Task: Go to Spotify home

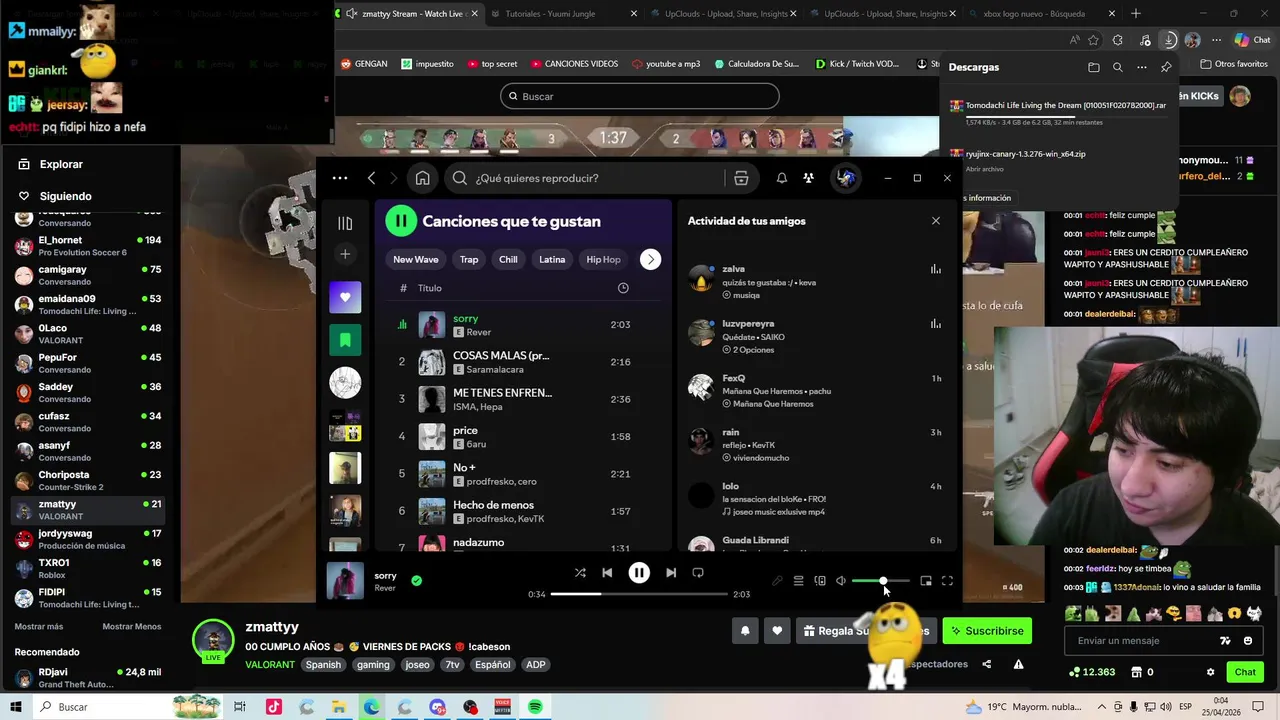Action: (x=423, y=178)
